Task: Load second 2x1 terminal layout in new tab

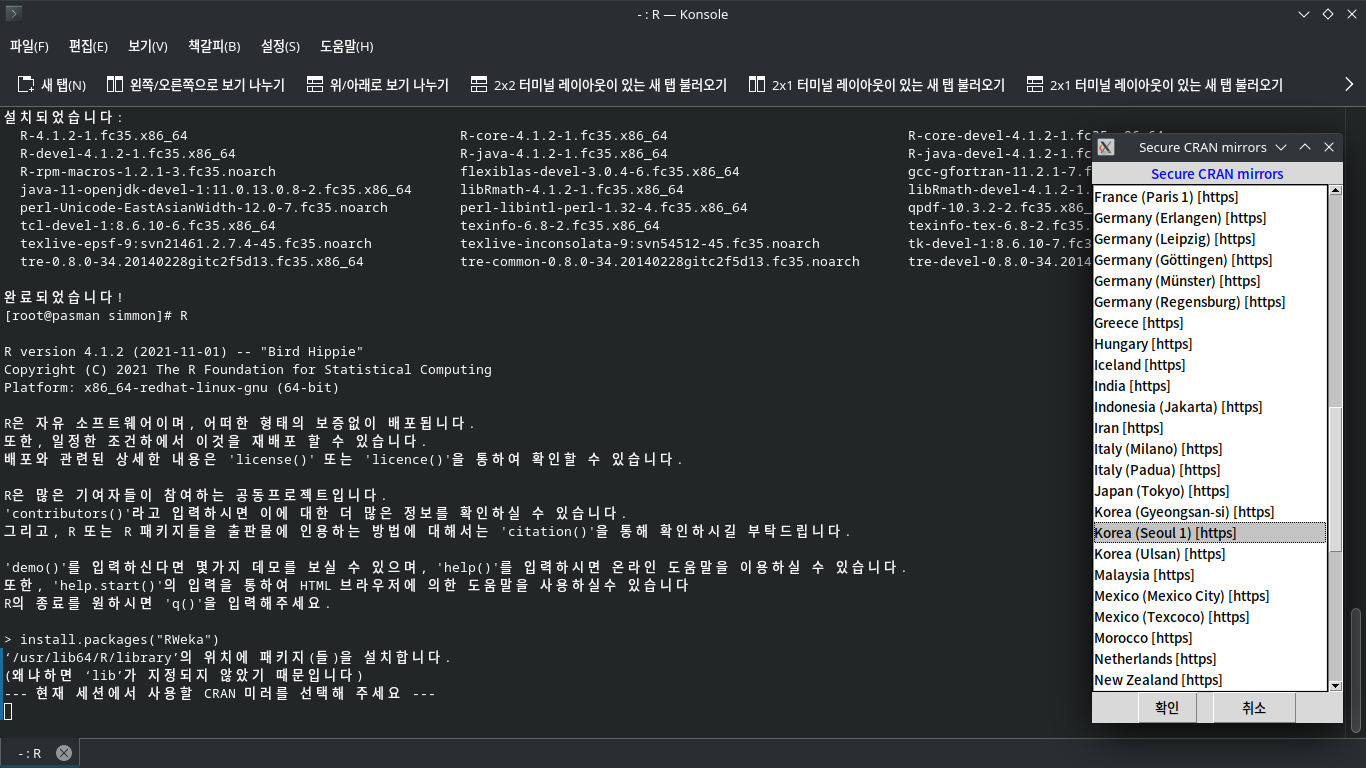Action: point(1154,85)
